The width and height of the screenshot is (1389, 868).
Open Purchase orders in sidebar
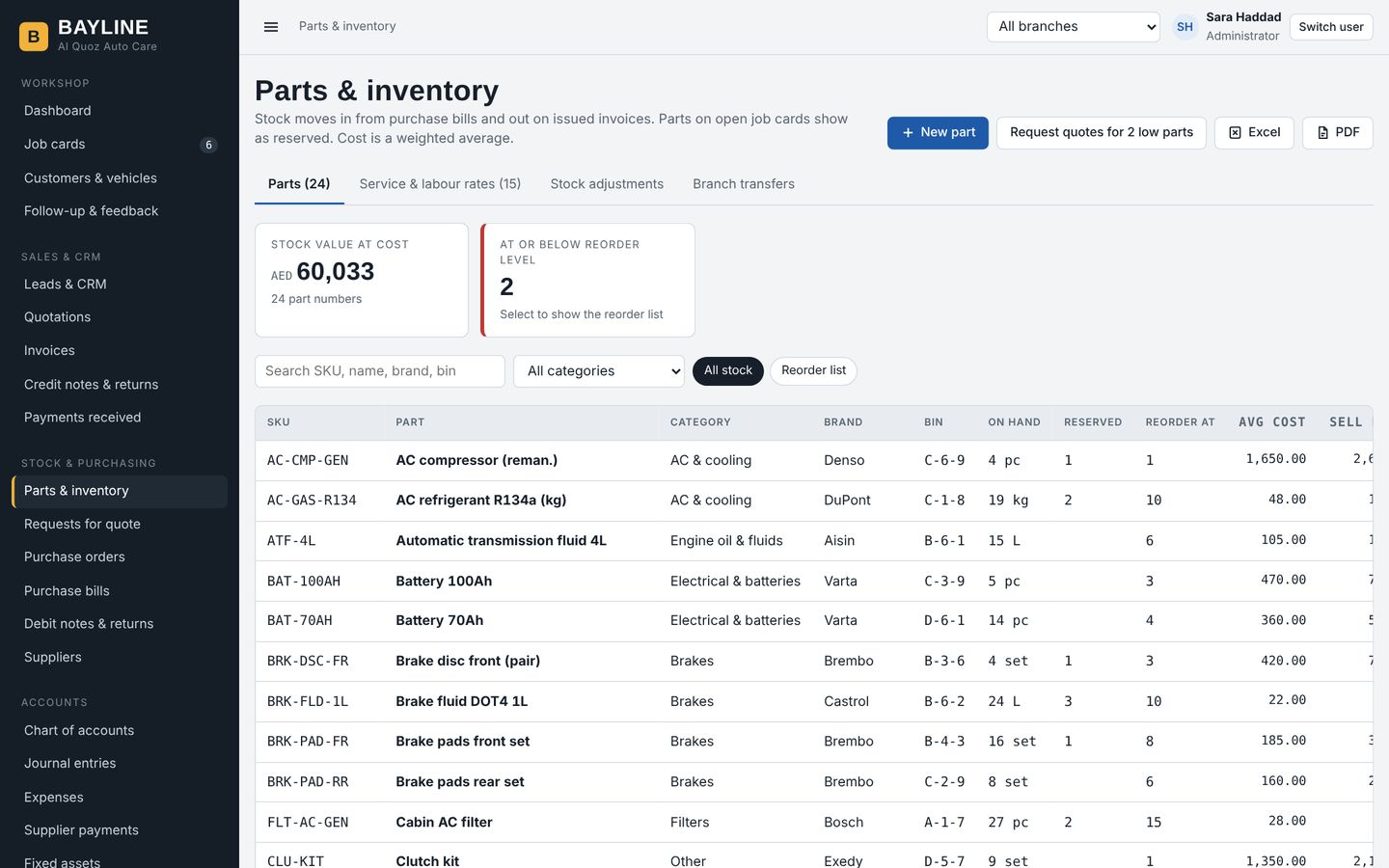tap(120, 557)
